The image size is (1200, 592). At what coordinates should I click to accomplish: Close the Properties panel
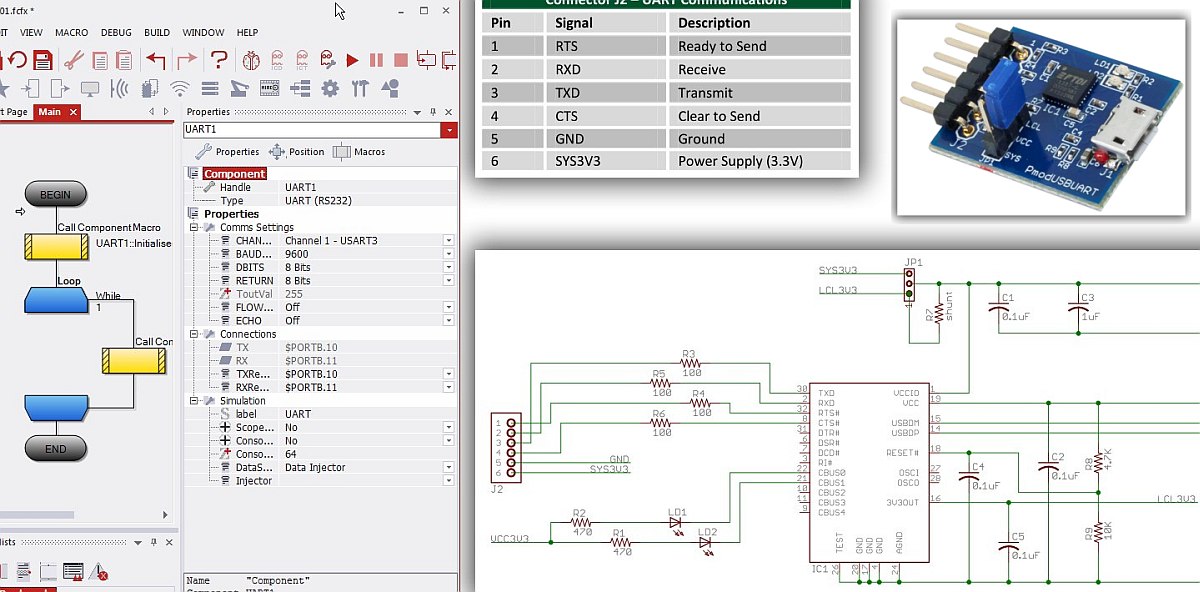point(448,112)
